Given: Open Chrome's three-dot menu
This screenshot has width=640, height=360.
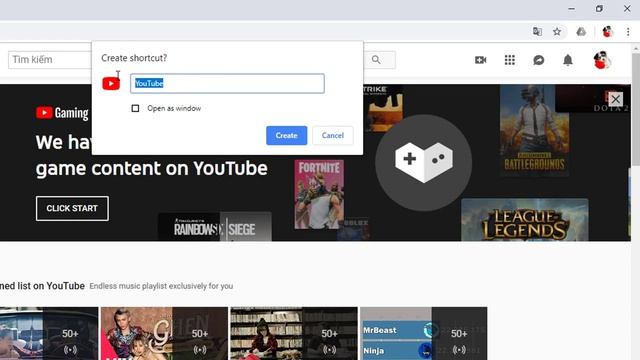Looking at the screenshot, I should [628, 31].
